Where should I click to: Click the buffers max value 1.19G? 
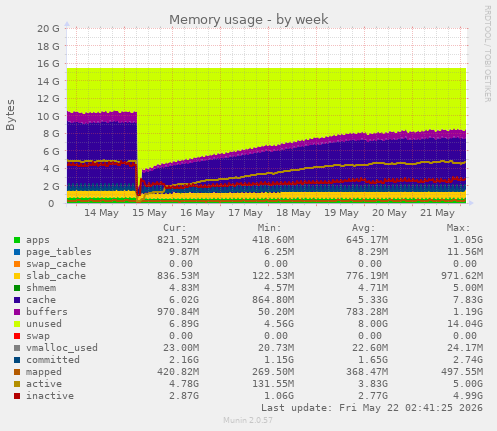(x=468, y=312)
